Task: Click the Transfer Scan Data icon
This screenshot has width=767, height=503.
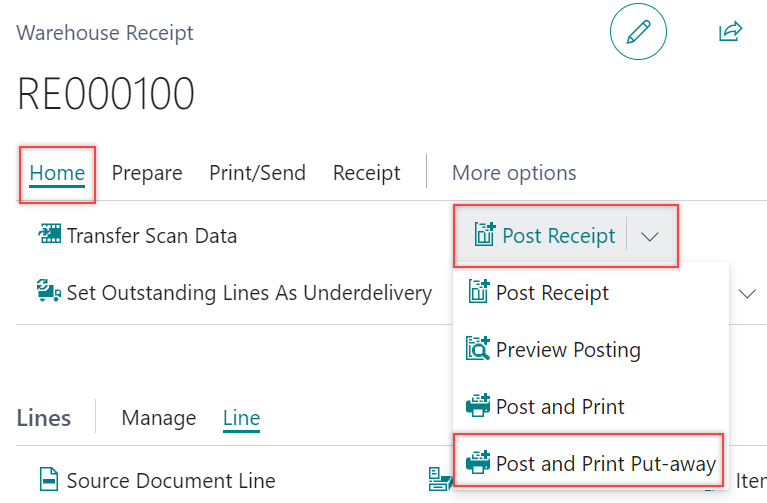Action: point(49,236)
